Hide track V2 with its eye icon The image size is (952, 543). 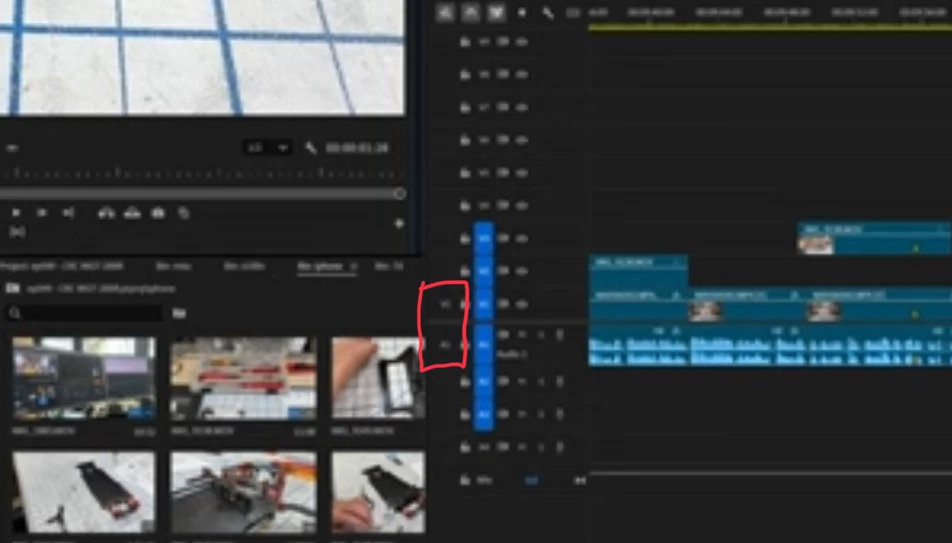coord(522,271)
